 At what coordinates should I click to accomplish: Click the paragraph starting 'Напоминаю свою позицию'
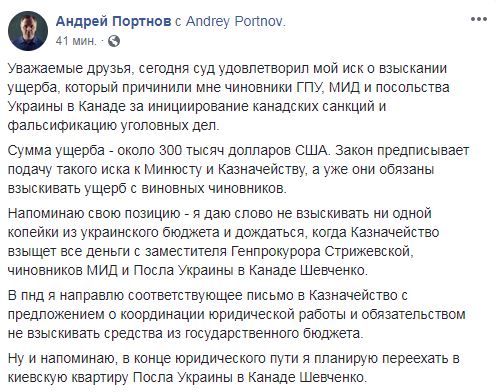[223, 242]
